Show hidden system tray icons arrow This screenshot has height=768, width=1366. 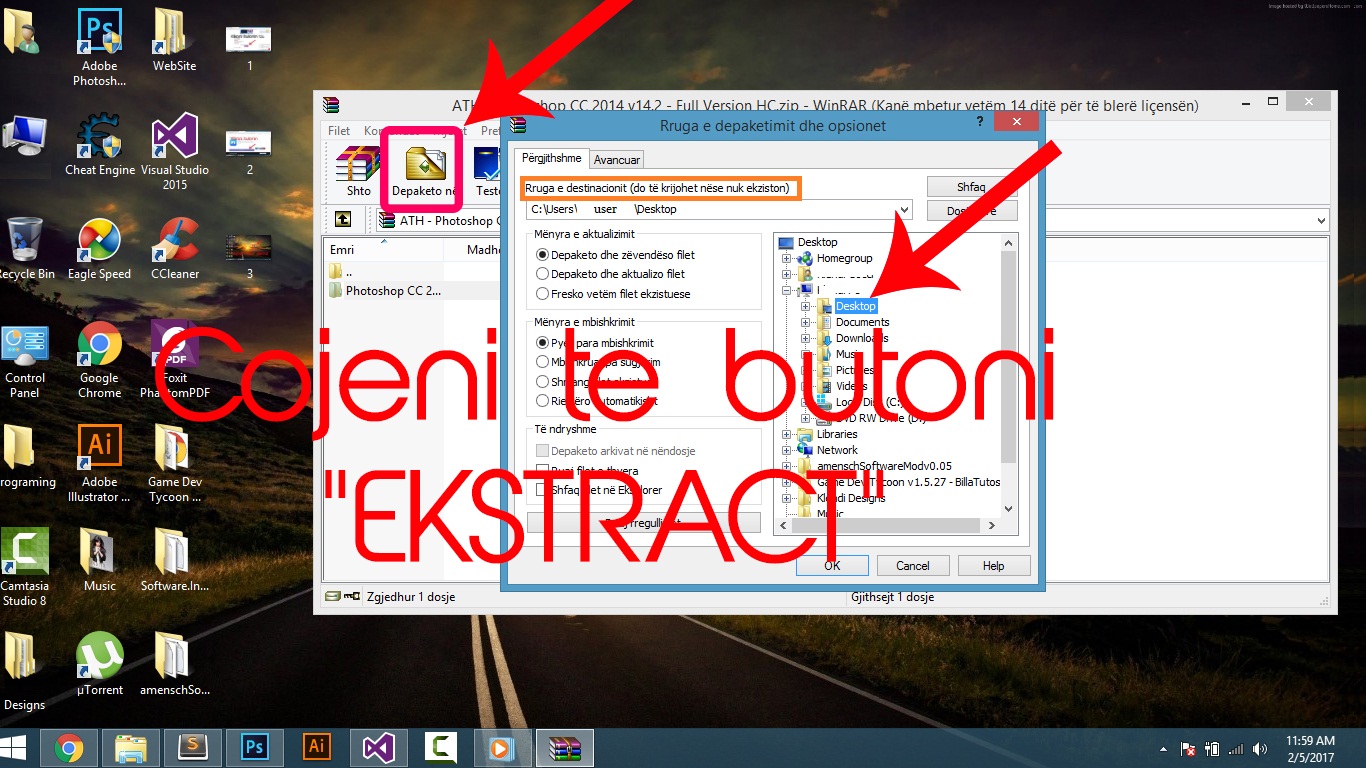pyautogui.click(x=1163, y=749)
